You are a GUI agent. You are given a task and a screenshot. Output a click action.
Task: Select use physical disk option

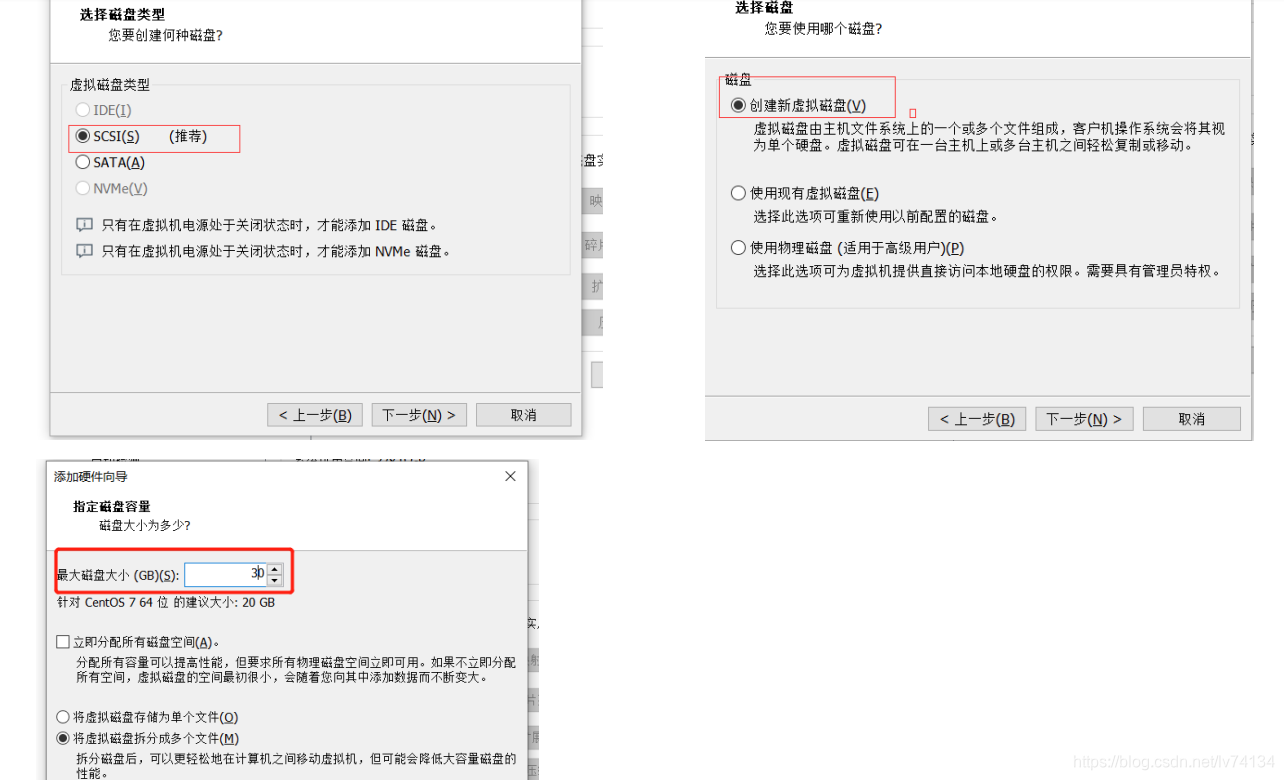(x=738, y=248)
